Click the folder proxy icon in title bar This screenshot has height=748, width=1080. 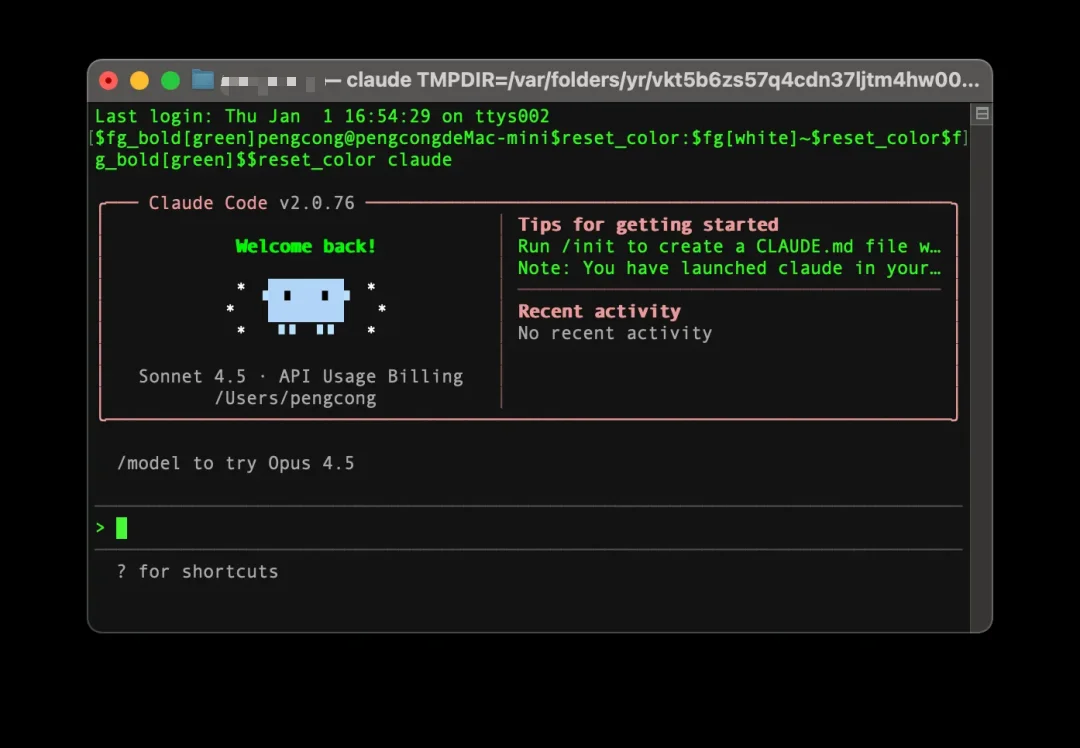[203, 80]
